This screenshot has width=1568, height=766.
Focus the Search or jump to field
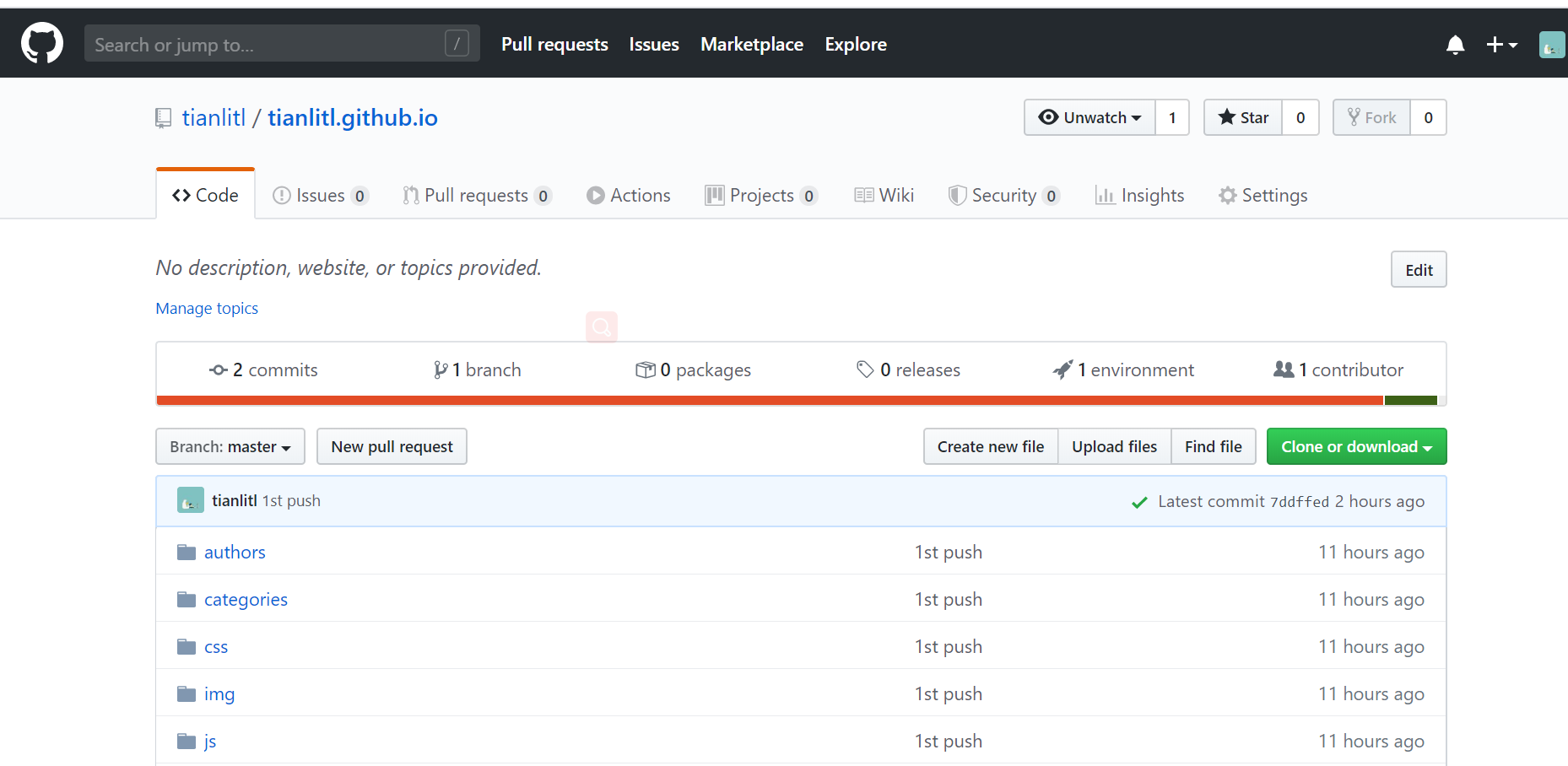(x=282, y=43)
